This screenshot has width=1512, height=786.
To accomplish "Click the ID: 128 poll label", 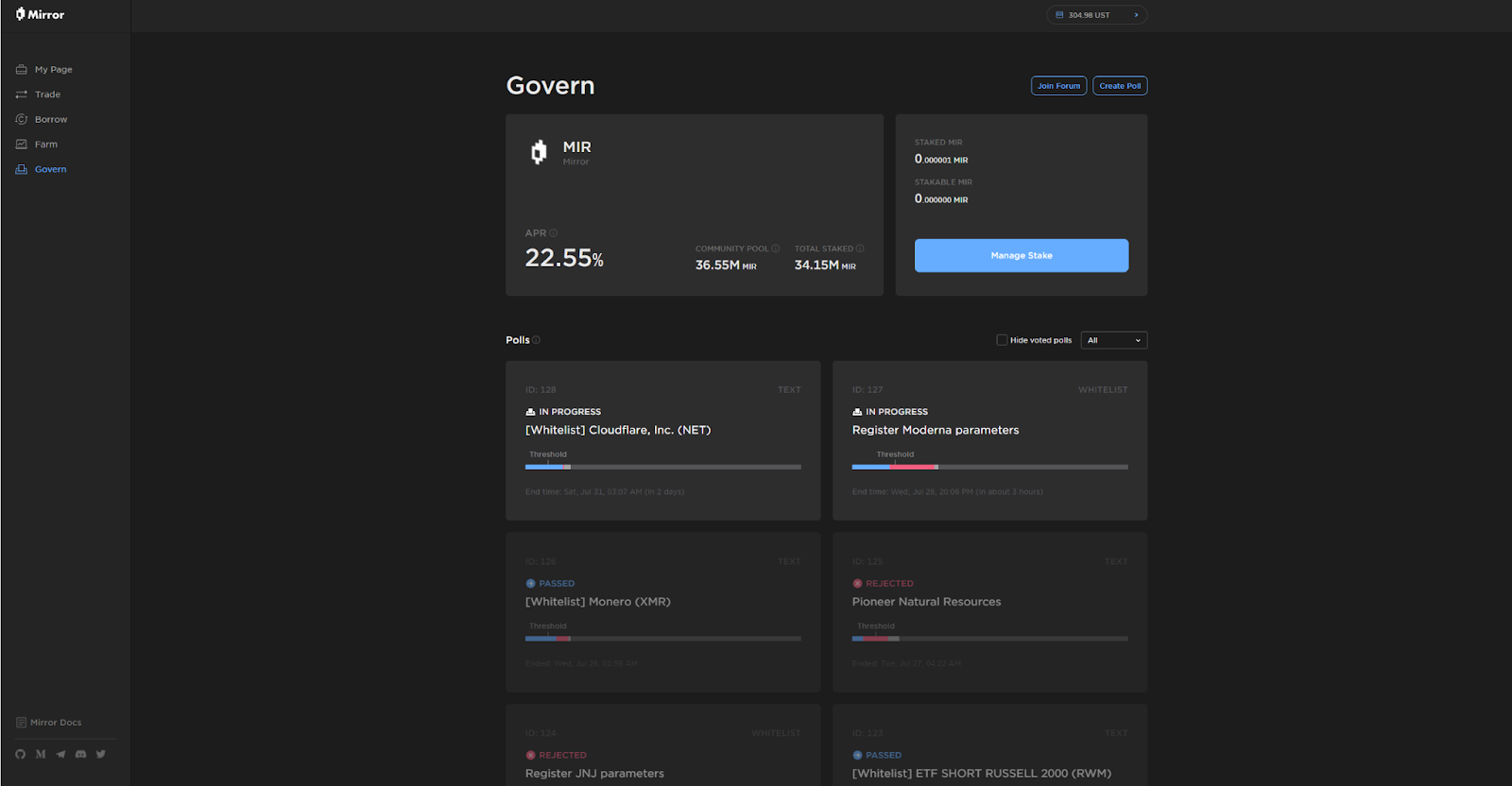I will [x=541, y=390].
